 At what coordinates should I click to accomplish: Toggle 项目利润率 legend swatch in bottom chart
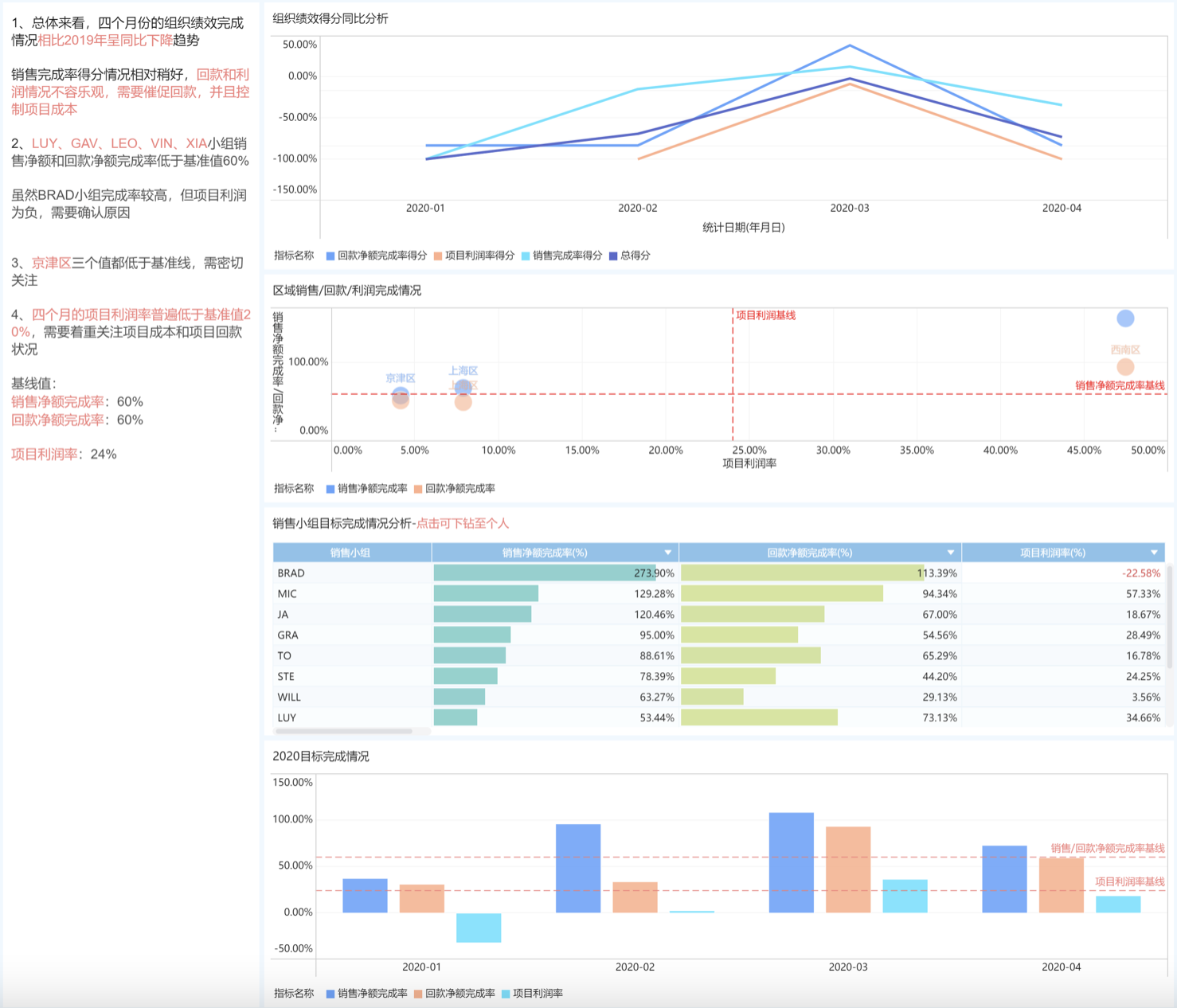506,994
